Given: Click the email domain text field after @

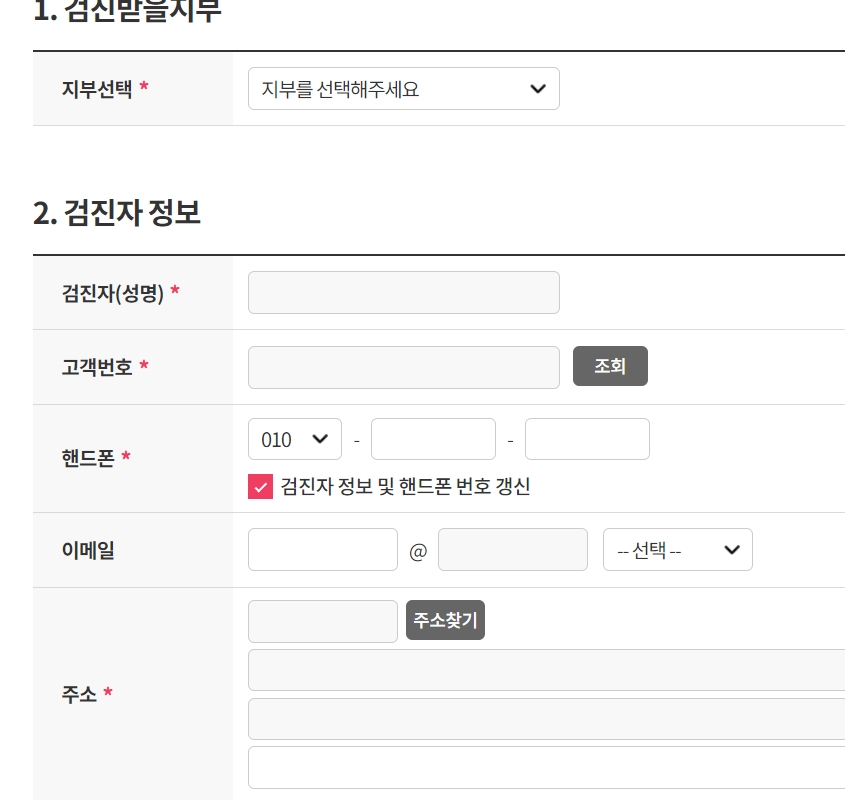Looking at the screenshot, I should pyautogui.click(x=512, y=549).
